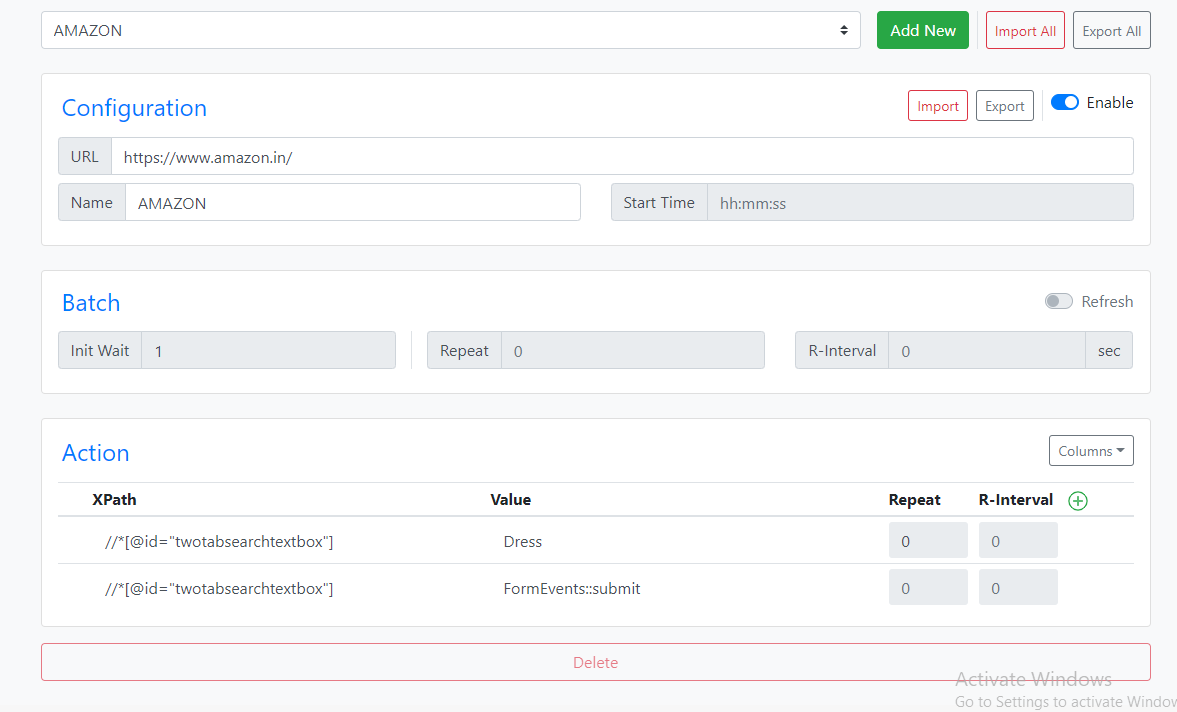Click the green plus icon to add action row
This screenshot has height=712, width=1177.
(1078, 500)
